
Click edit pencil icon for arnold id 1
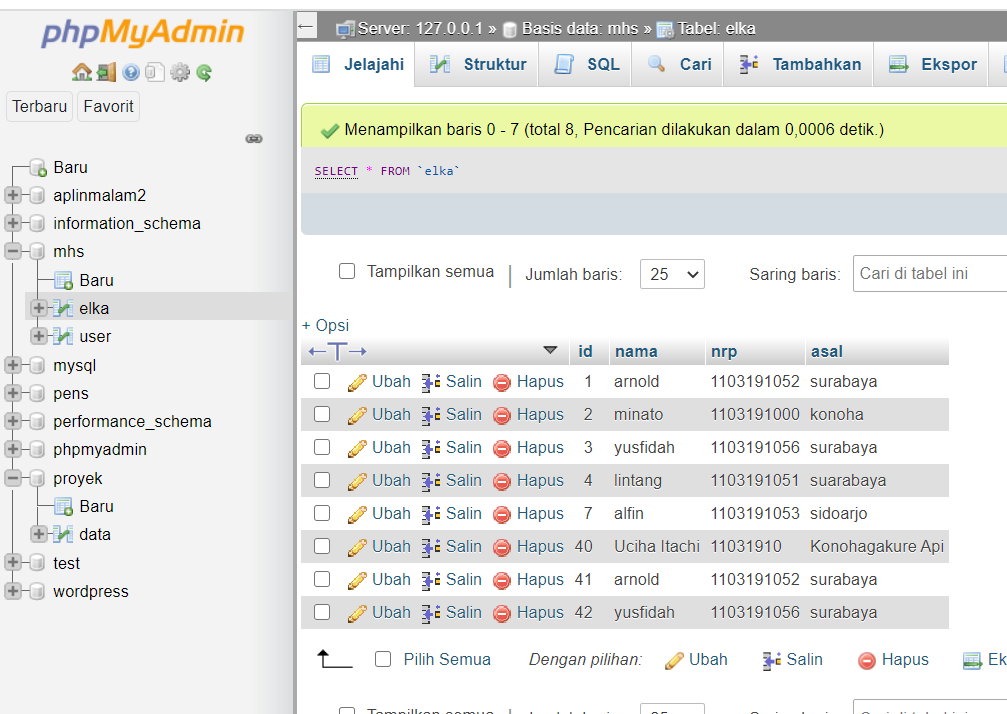357,382
